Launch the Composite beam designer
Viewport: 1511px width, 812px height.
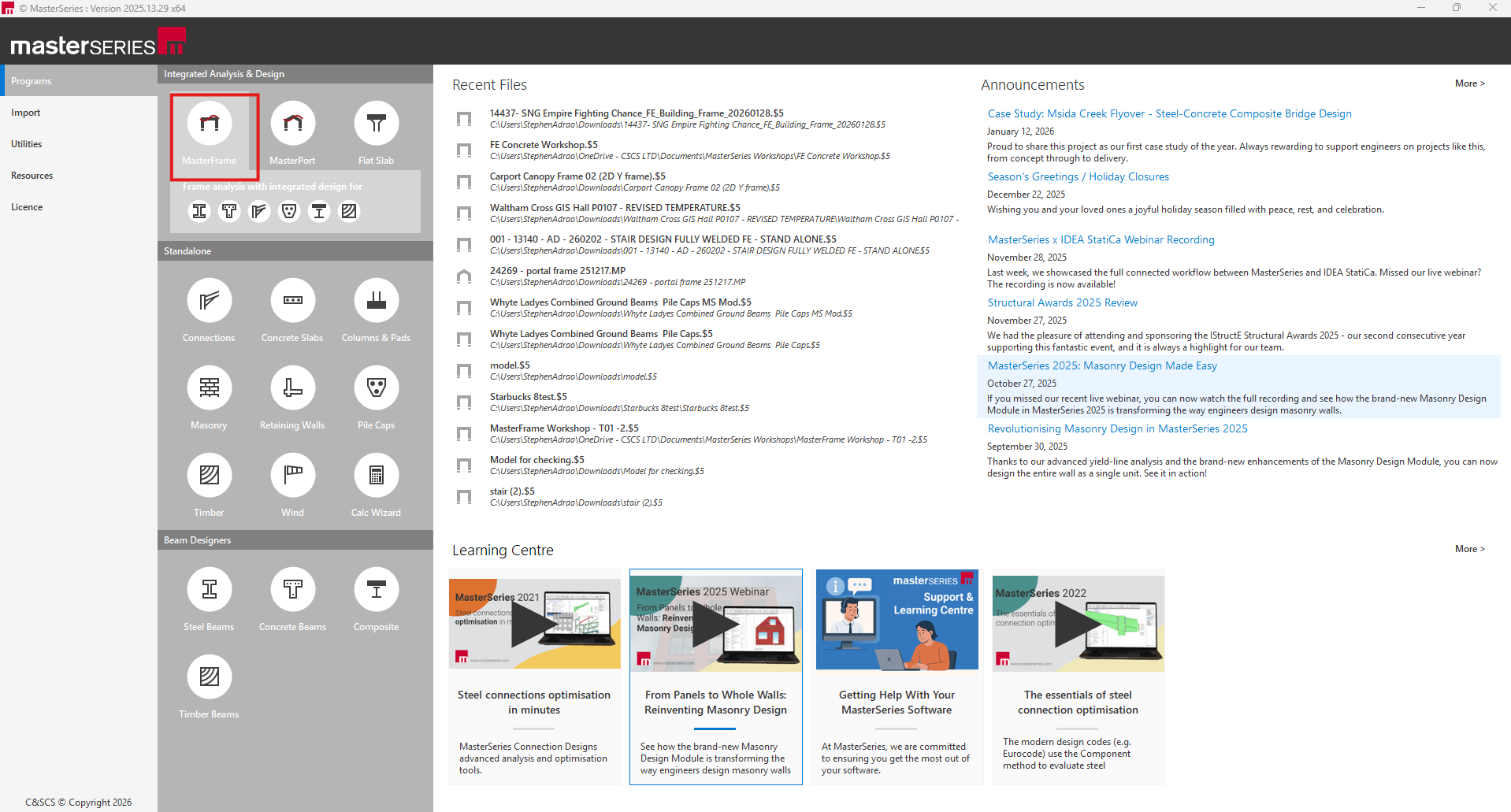coord(377,590)
